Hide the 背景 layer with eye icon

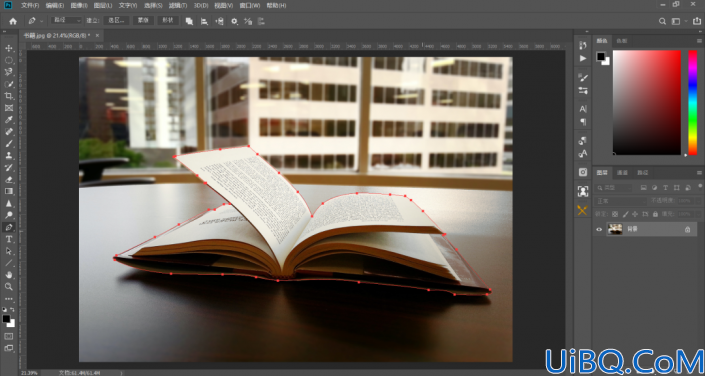[599, 229]
